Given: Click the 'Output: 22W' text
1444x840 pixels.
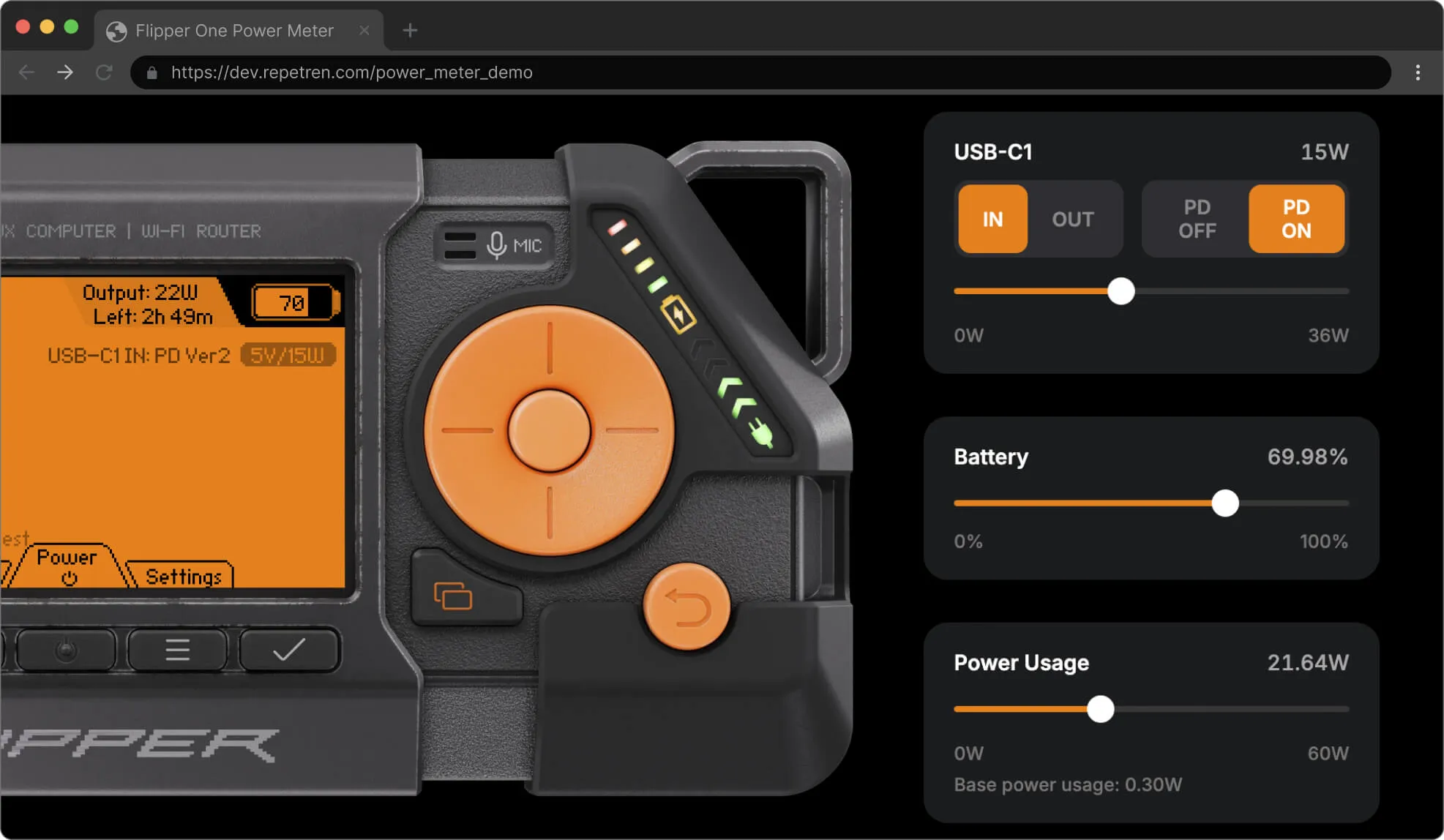Looking at the screenshot, I should tap(140, 293).
